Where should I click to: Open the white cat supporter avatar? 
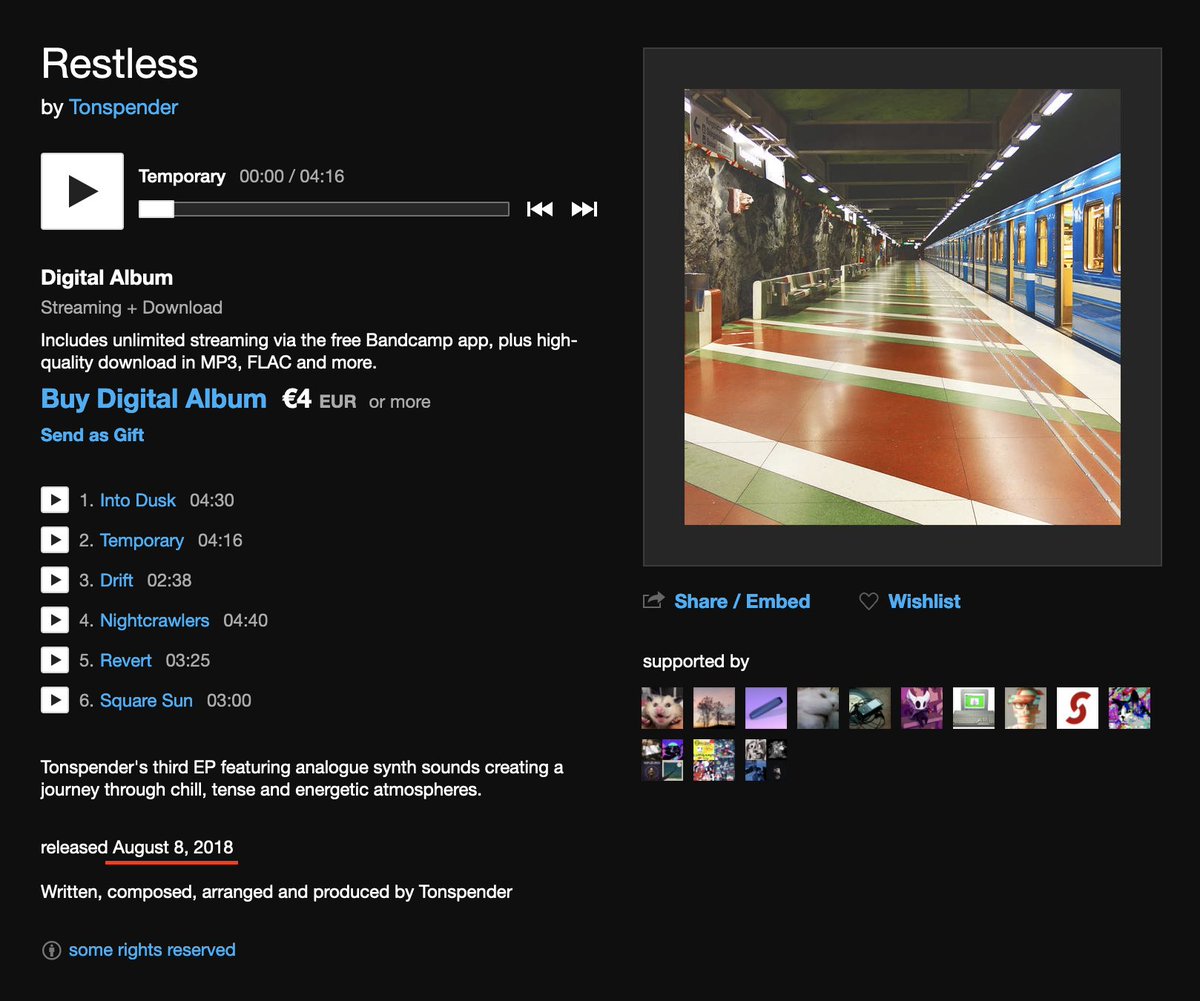click(x=818, y=708)
